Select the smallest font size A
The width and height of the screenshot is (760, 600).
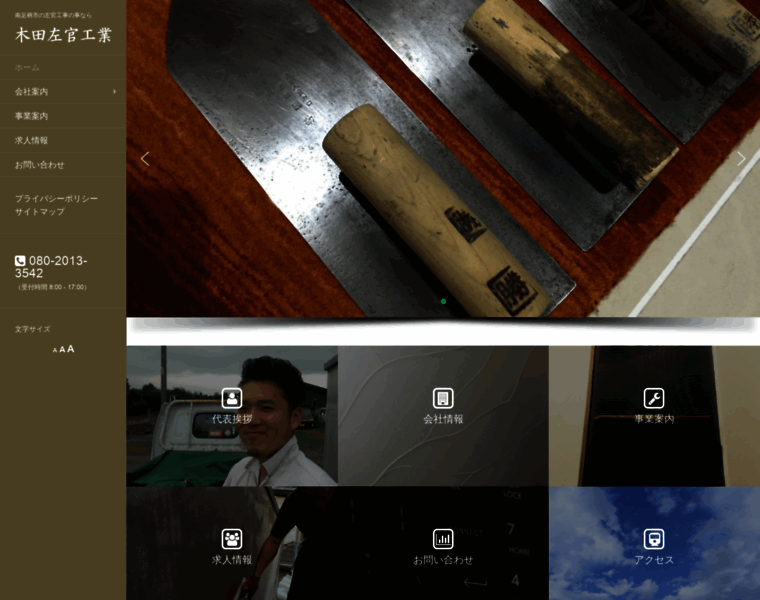point(55,350)
